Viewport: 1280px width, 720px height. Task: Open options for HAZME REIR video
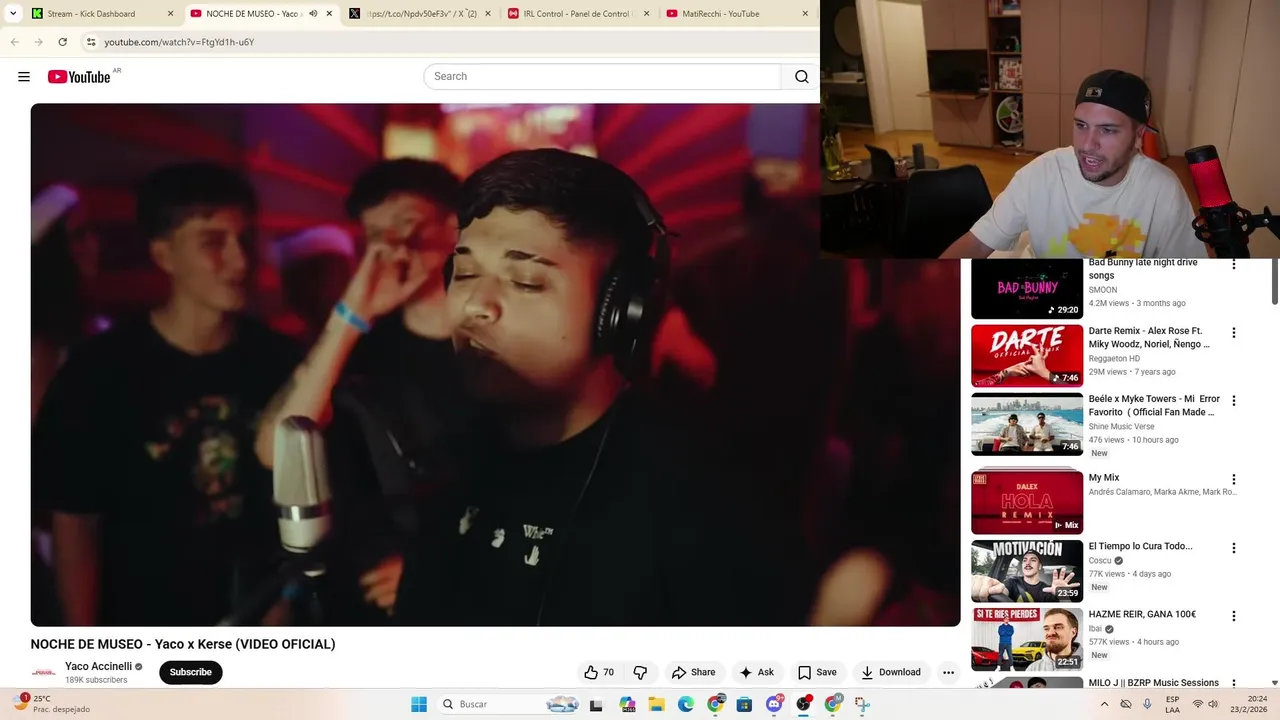(x=1233, y=616)
